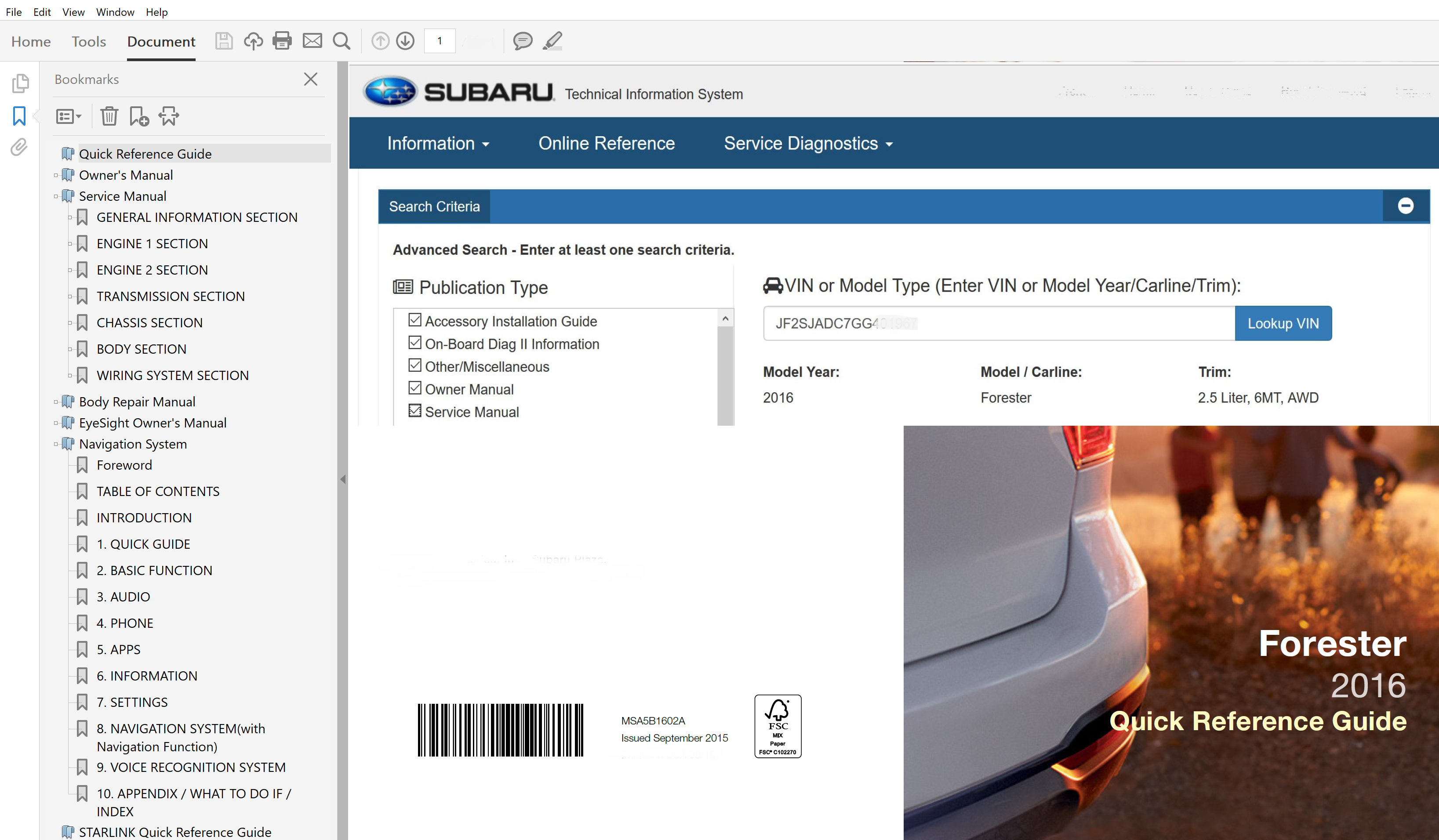Toggle Accessory Installation Guide checkbox
Image resolution: width=1439 pixels, height=840 pixels.
[x=414, y=320]
